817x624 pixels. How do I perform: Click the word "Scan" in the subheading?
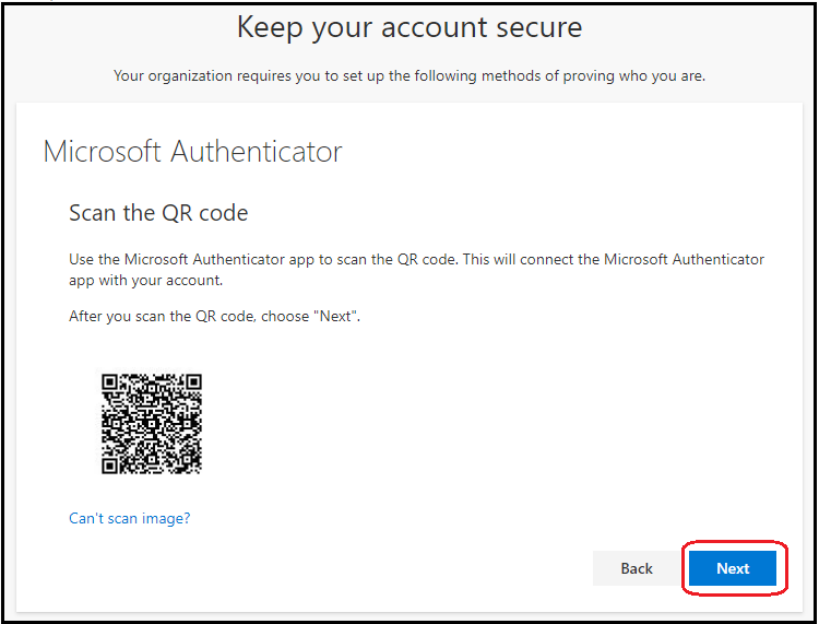pos(90,212)
